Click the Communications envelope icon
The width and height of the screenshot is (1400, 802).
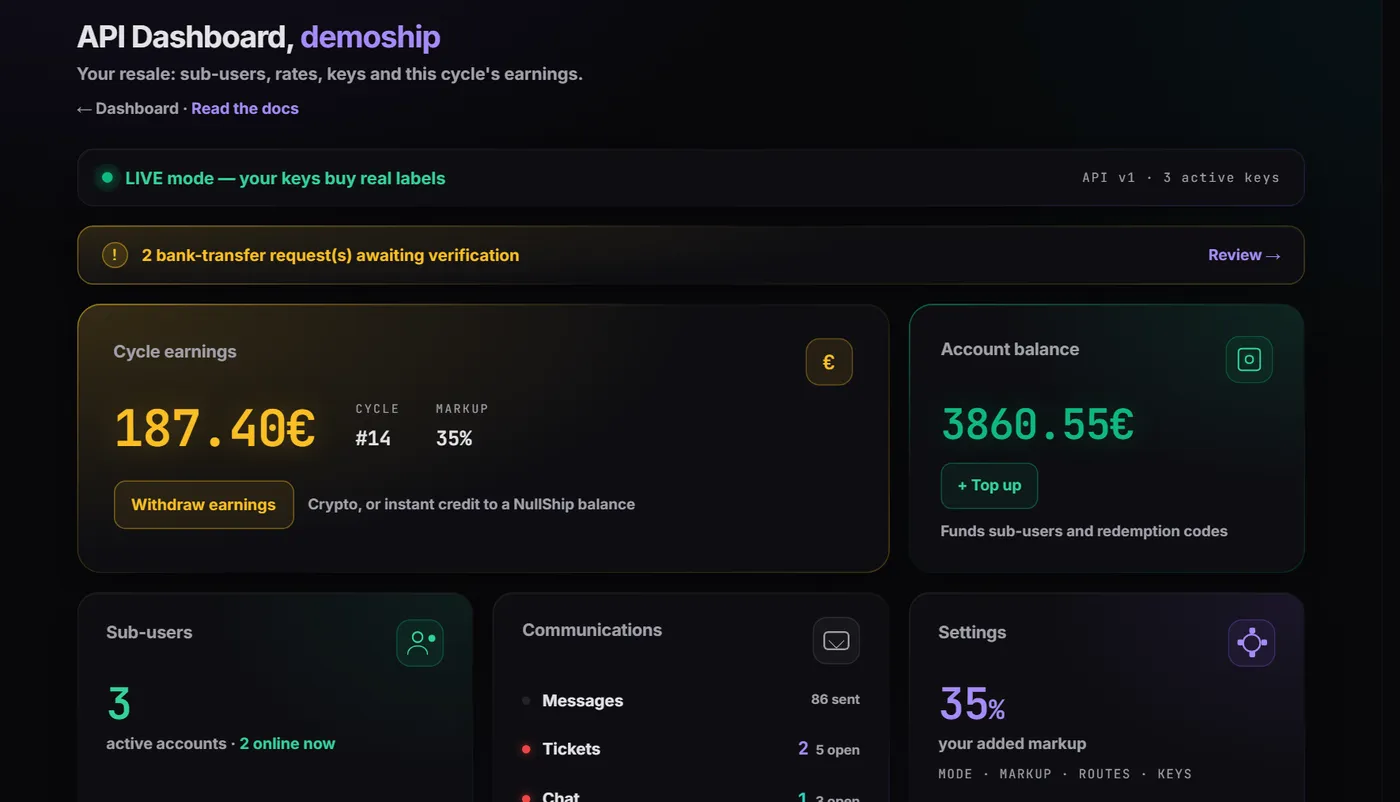tap(836, 641)
